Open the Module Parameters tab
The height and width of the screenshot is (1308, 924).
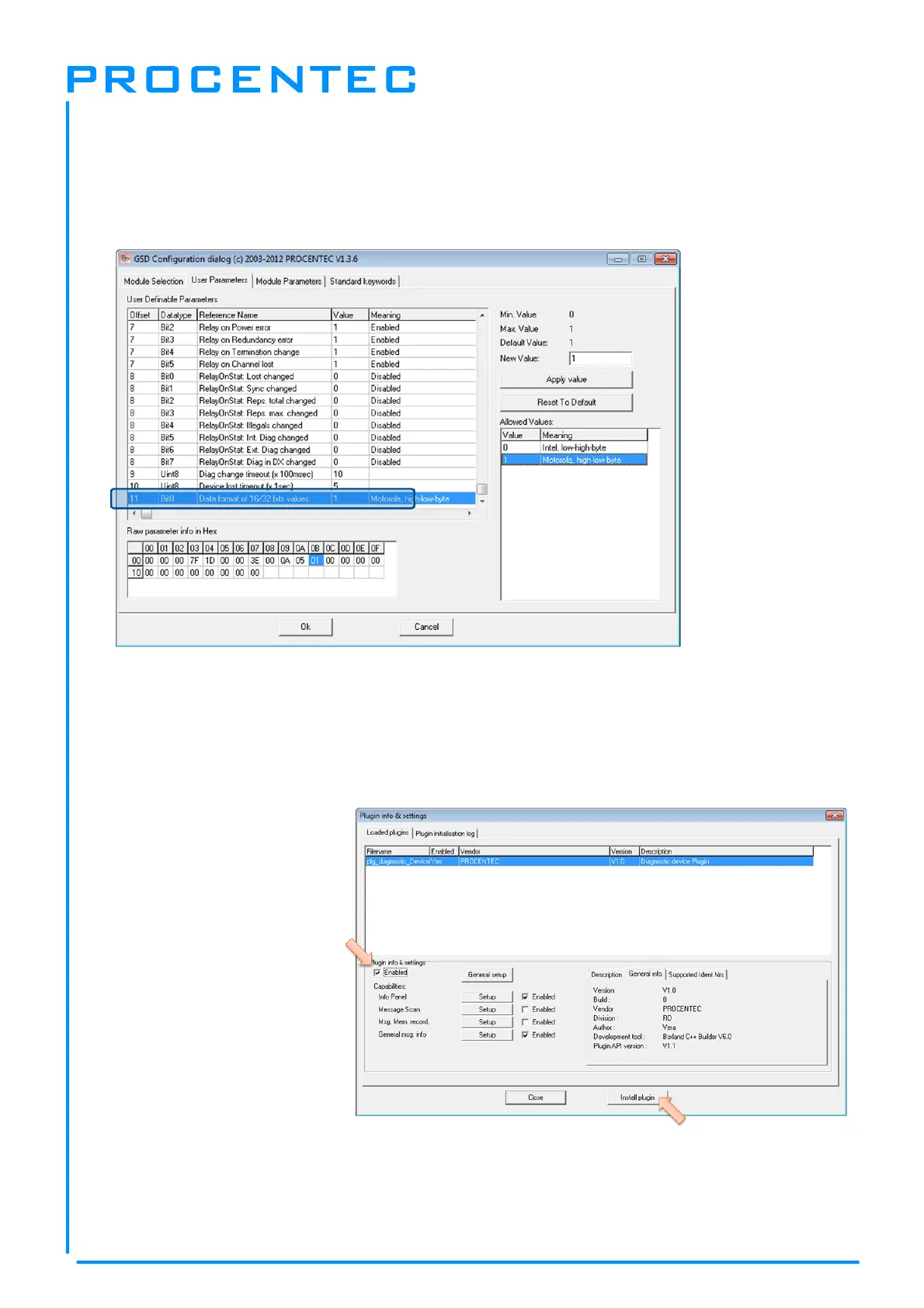pyautogui.click(x=288, y=281)
